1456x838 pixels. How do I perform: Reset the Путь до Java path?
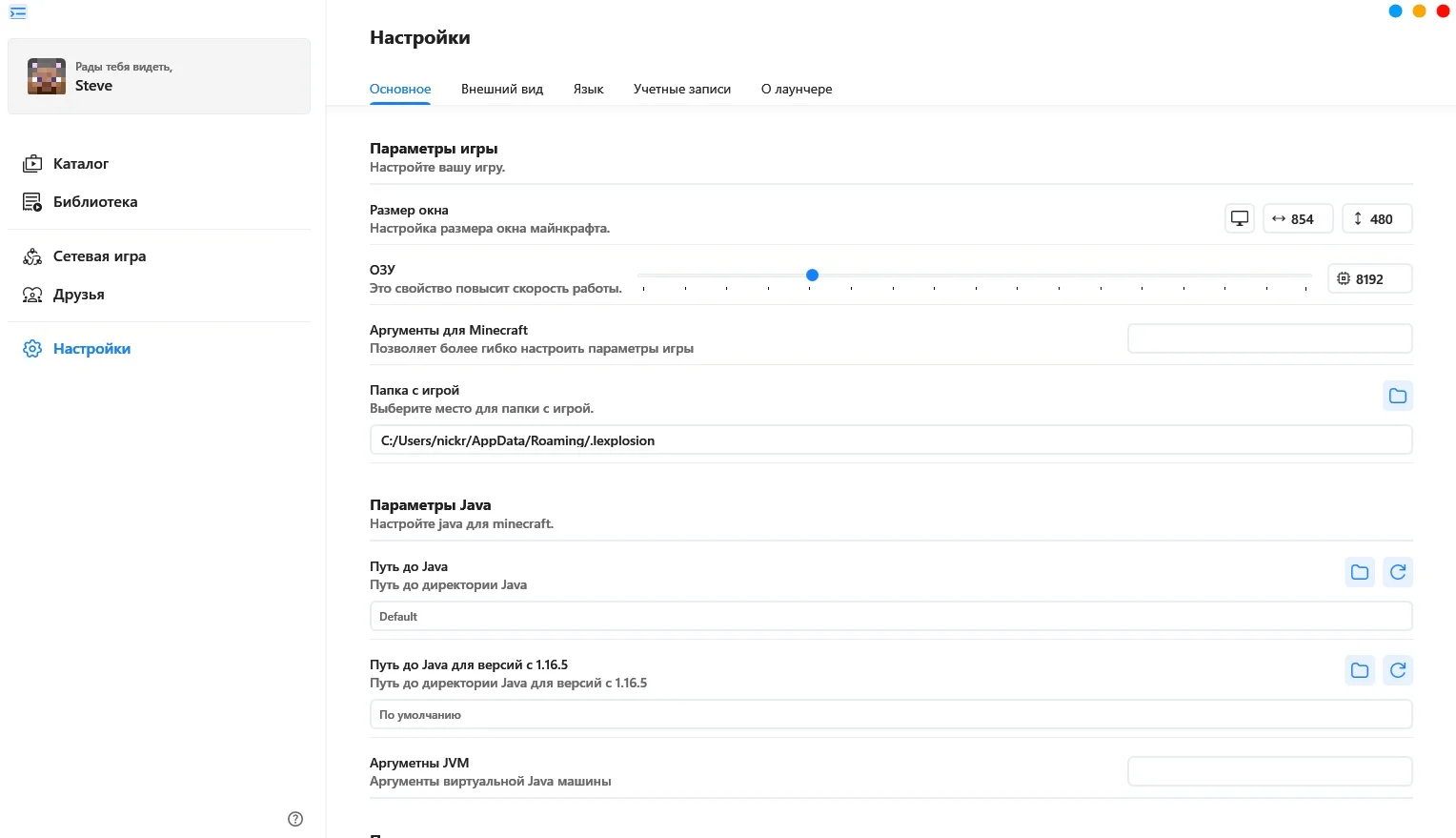[1398, 572]
